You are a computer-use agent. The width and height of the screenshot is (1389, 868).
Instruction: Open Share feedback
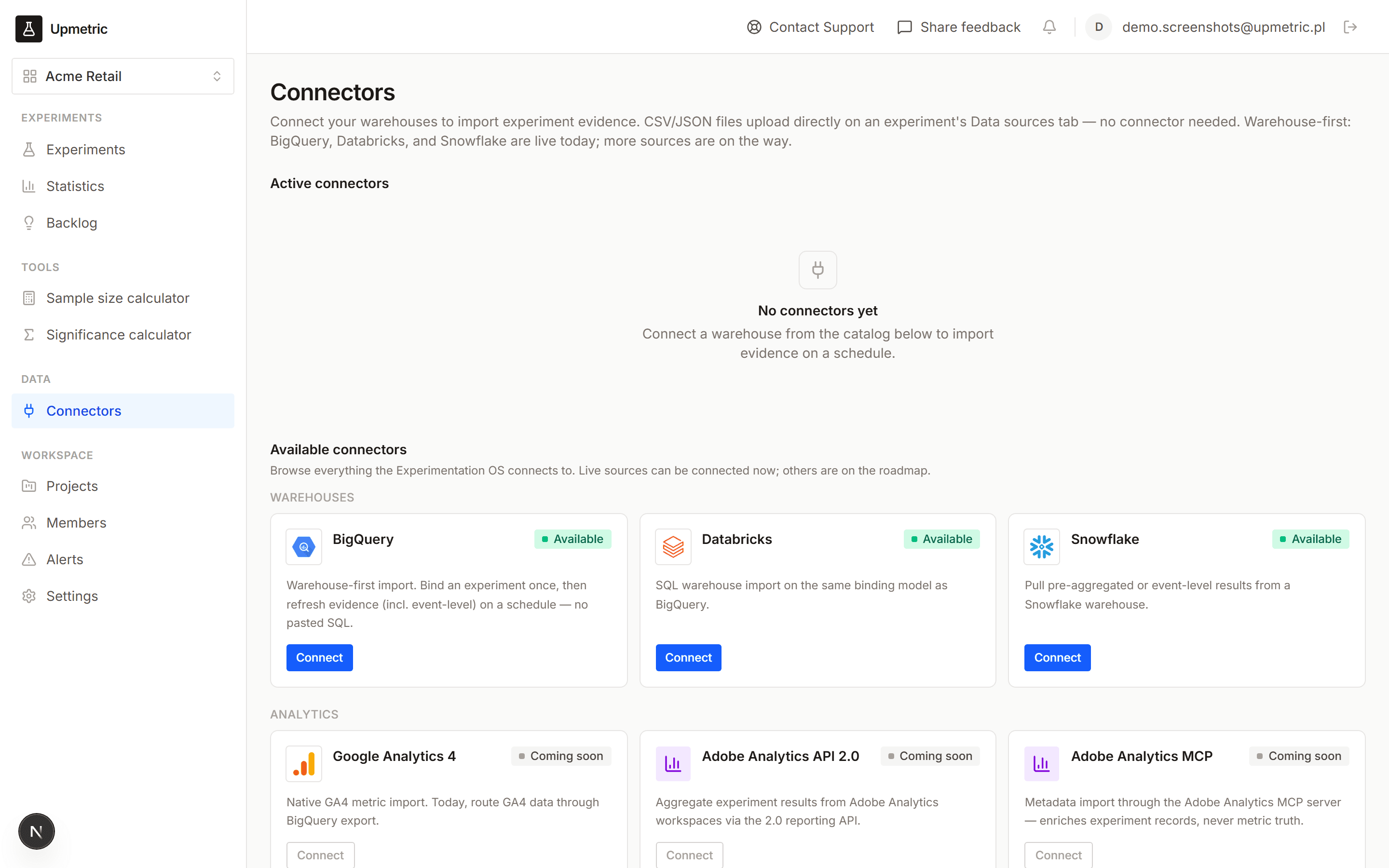tap(959, 27)
